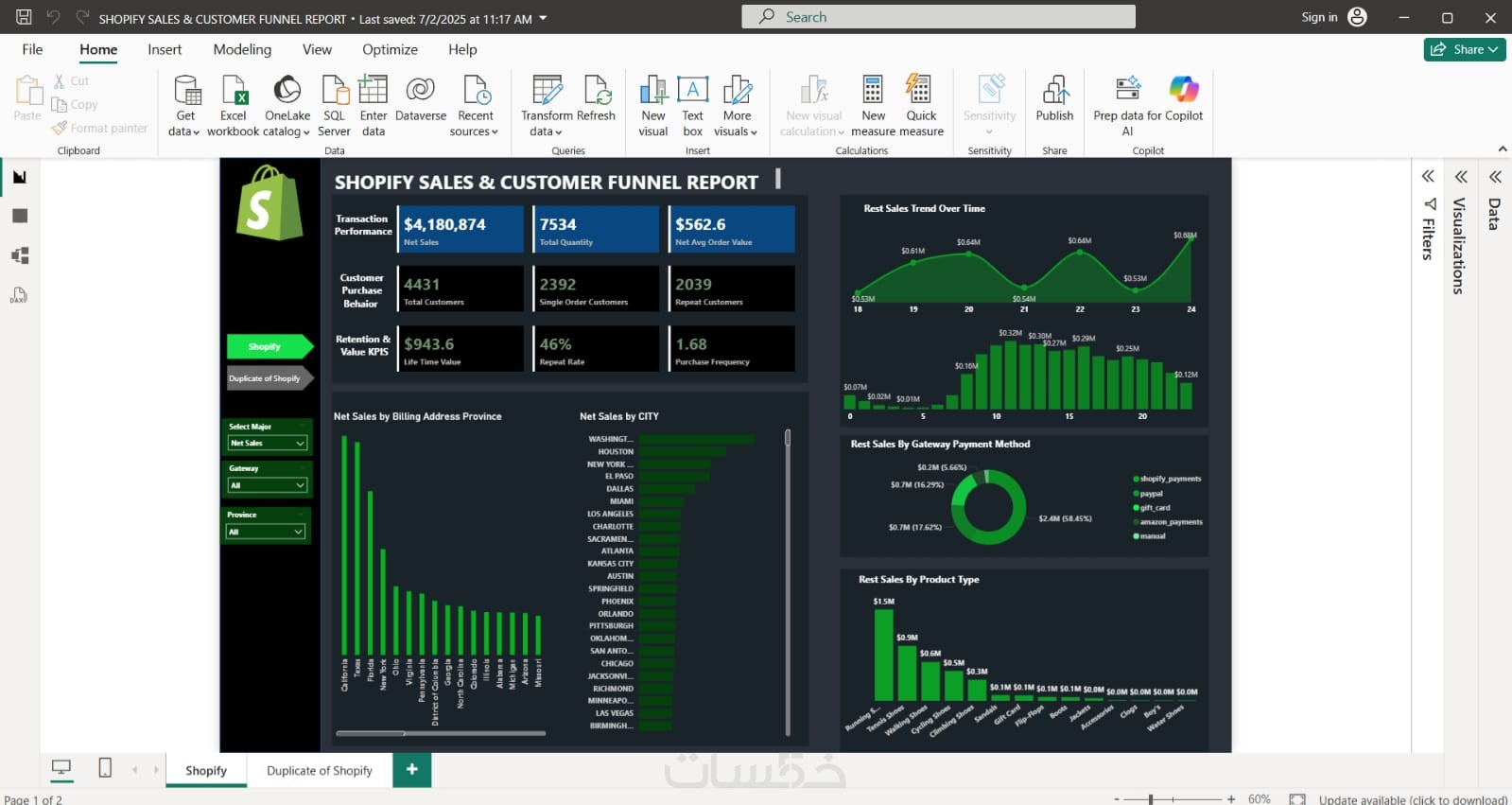Open the Gateway slicer dropdown
Viewport: 1512px width, 805px height.
[x=268, y=485]
